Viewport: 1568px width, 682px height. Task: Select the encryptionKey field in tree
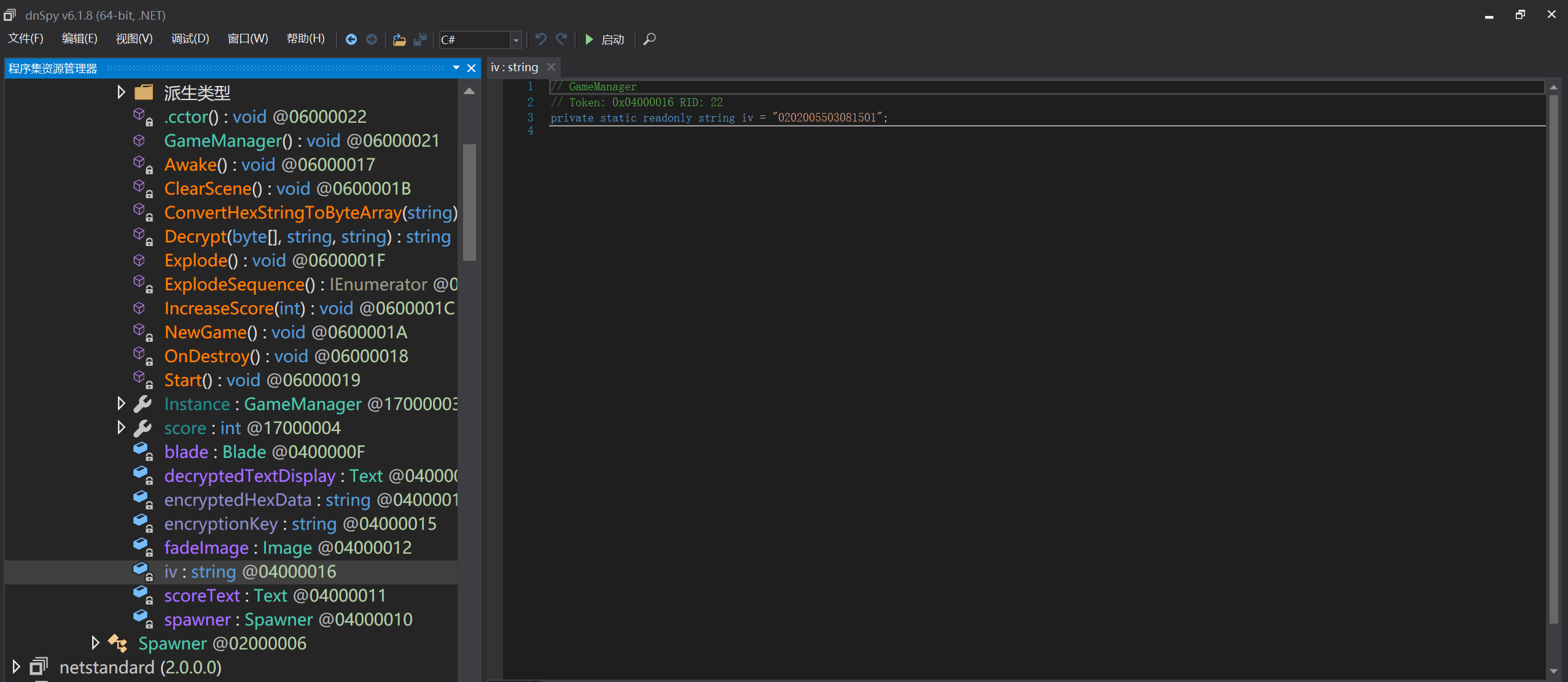[x=221, y=524]
